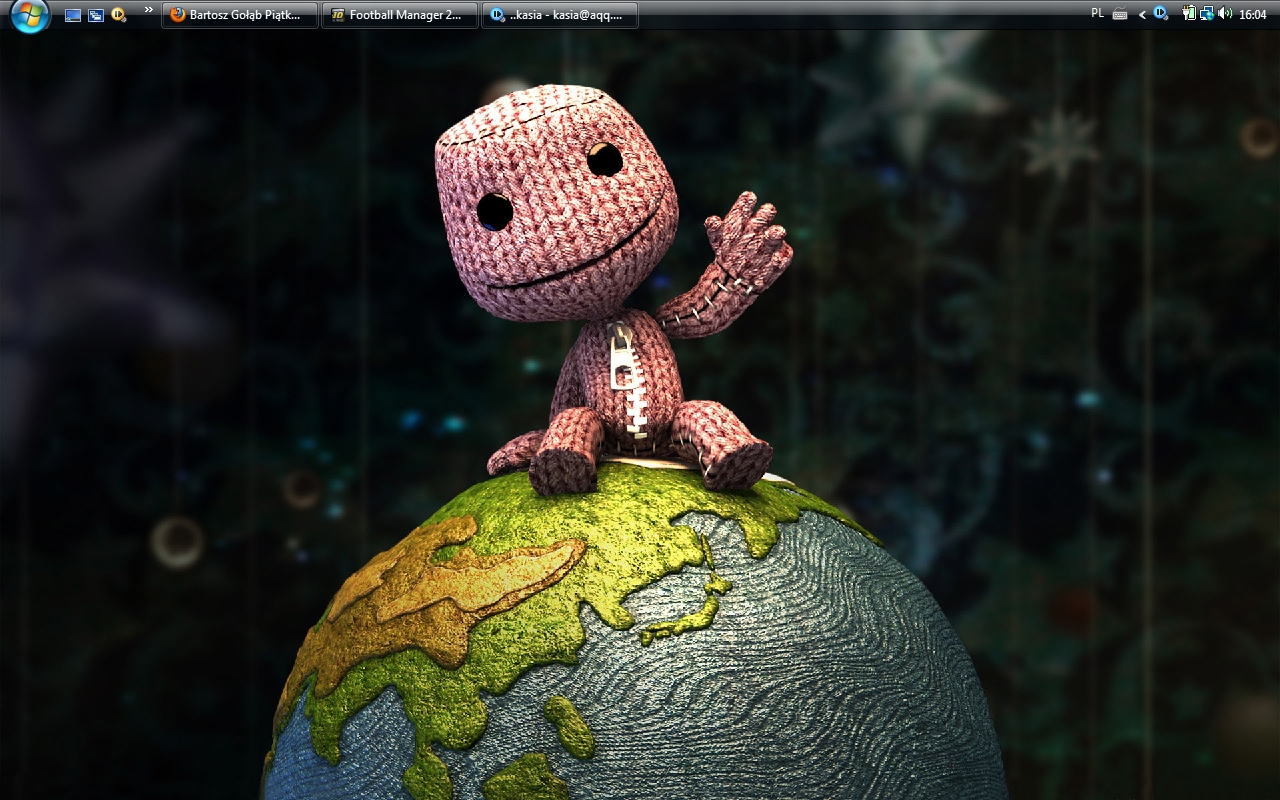Click the Show desktop quick launch icon
This screenshot has height=800, width=1280.
click(x=73, y=15)
